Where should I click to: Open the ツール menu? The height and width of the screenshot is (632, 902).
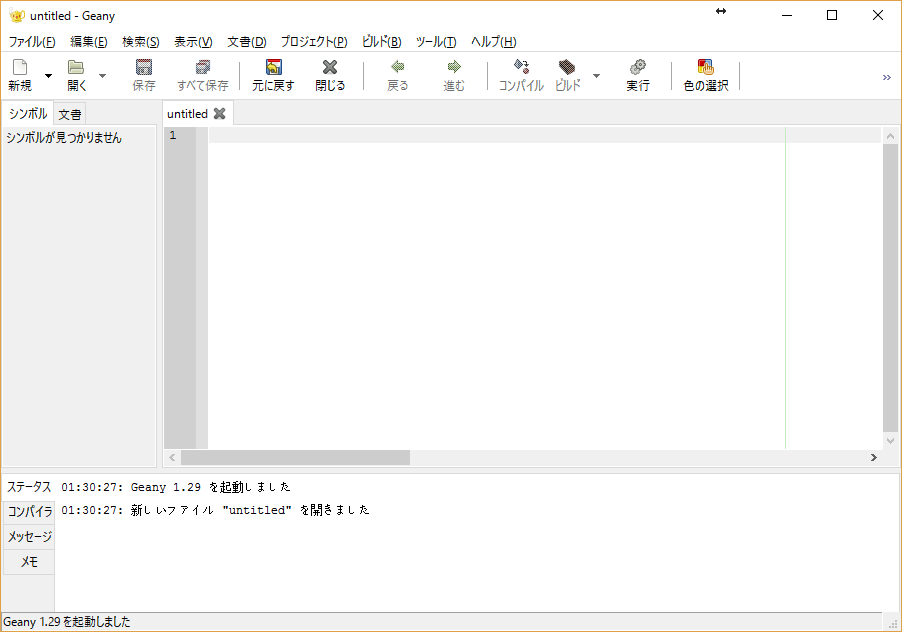click(x=435, y=42)
